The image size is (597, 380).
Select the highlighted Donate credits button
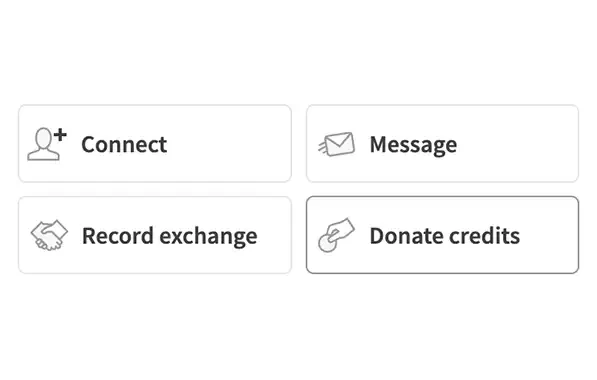pyautogui.click(x=442, y=235)
